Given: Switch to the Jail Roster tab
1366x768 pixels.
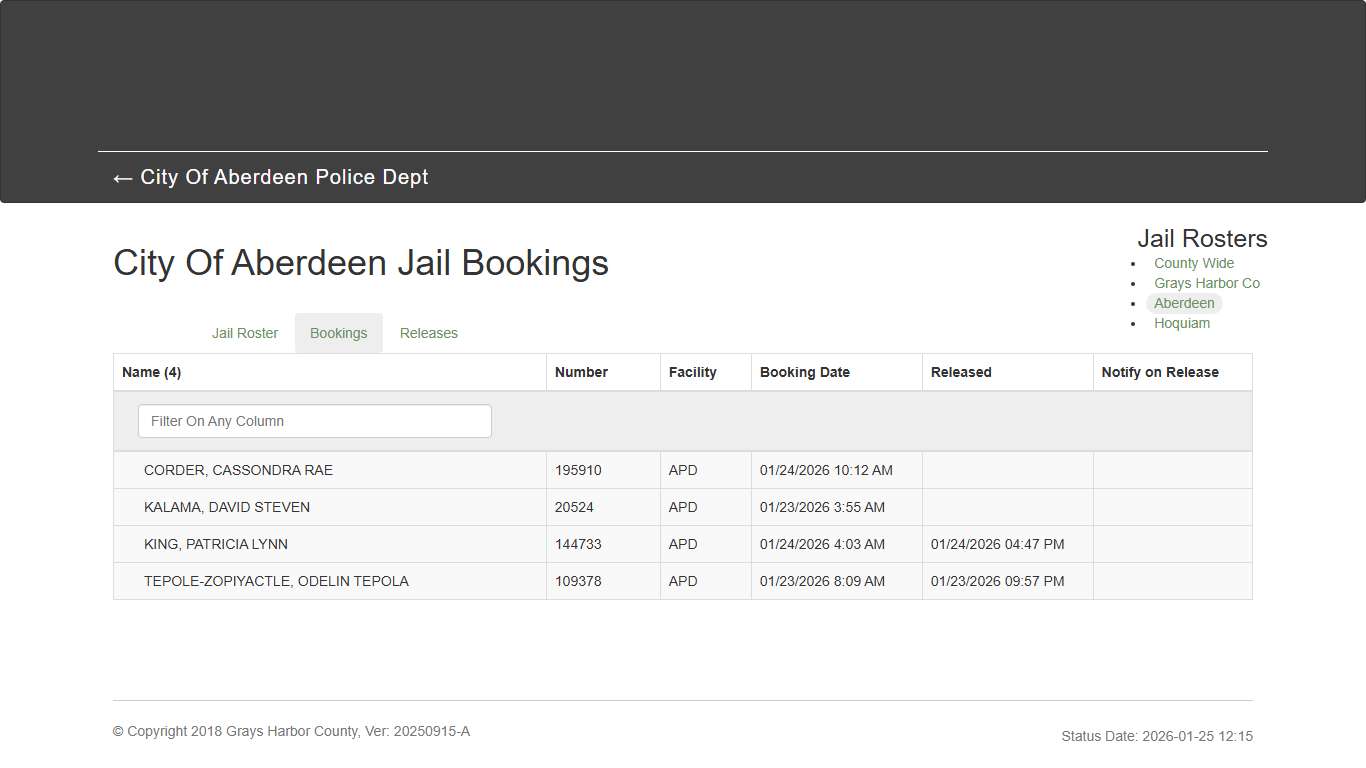Looking at the screenshot, I should pyautogui.click(x=244, y=333).
